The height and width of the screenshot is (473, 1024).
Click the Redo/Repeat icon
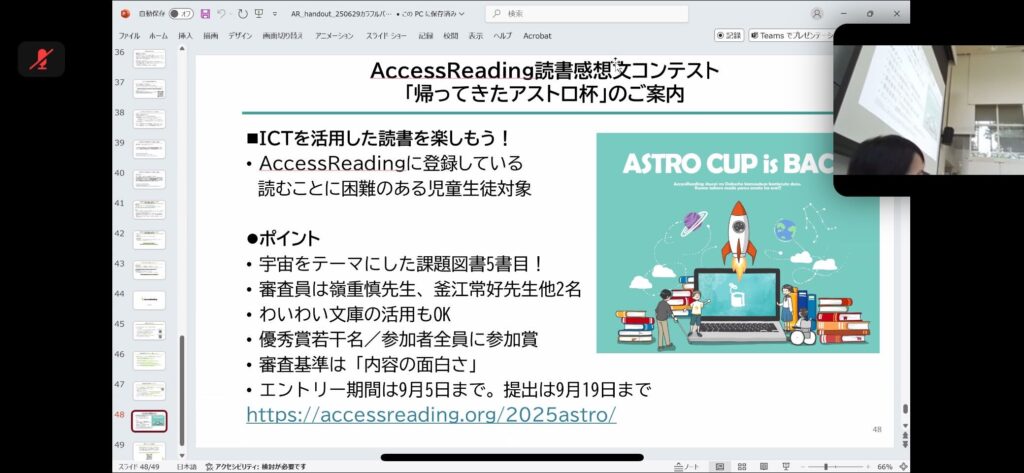point(243,14)
